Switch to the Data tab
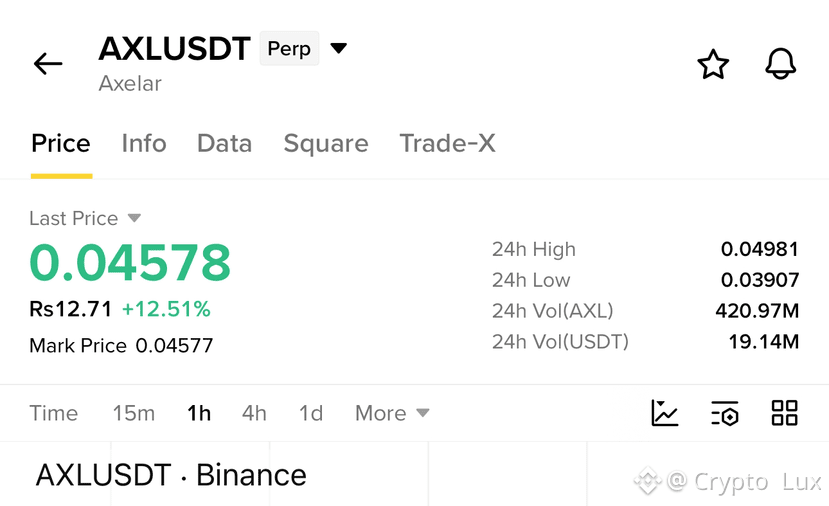This screenshot has height=506, width=829. [x=225, y=143]
